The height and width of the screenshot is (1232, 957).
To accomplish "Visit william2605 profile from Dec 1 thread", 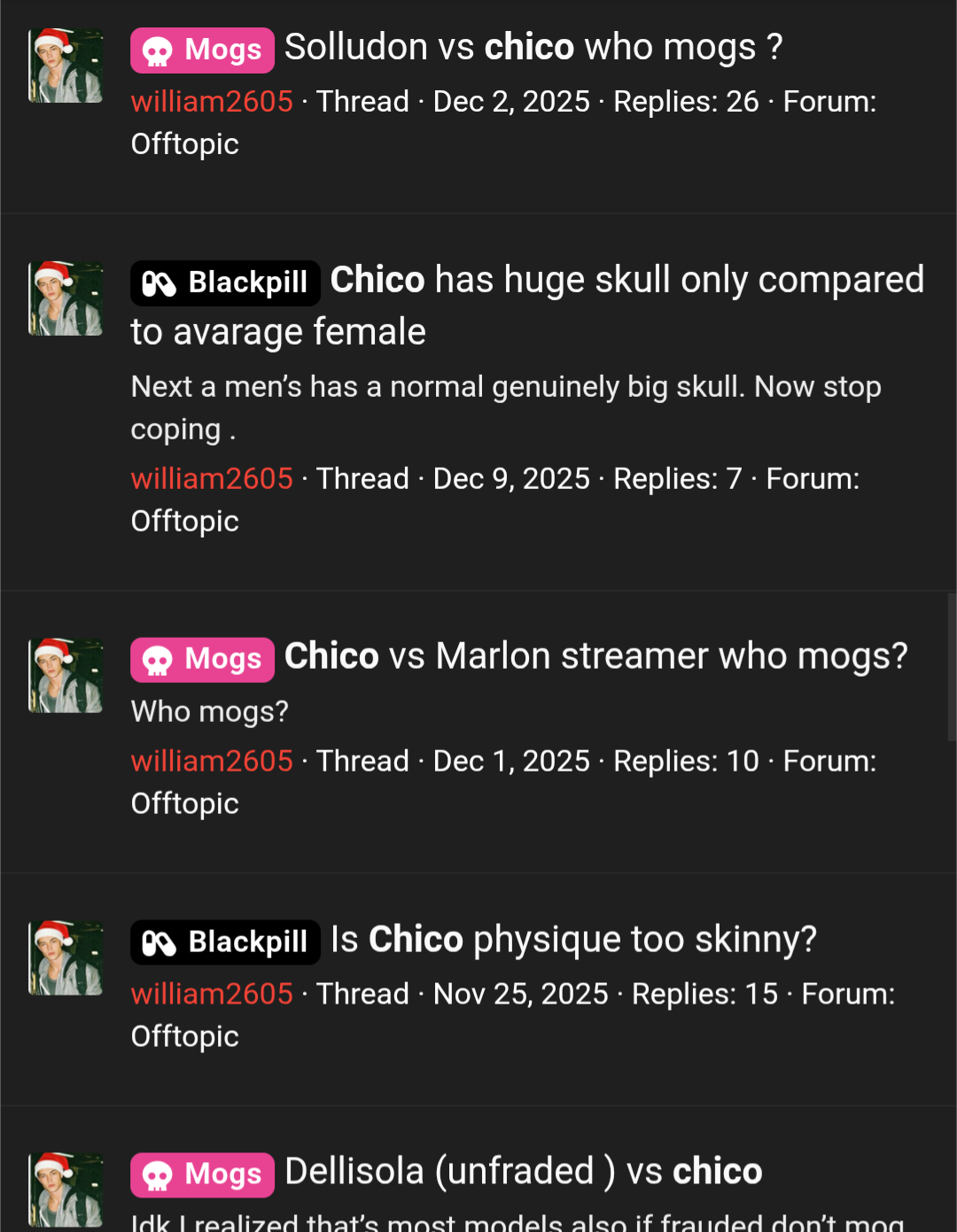I will (x=212, y=762).
